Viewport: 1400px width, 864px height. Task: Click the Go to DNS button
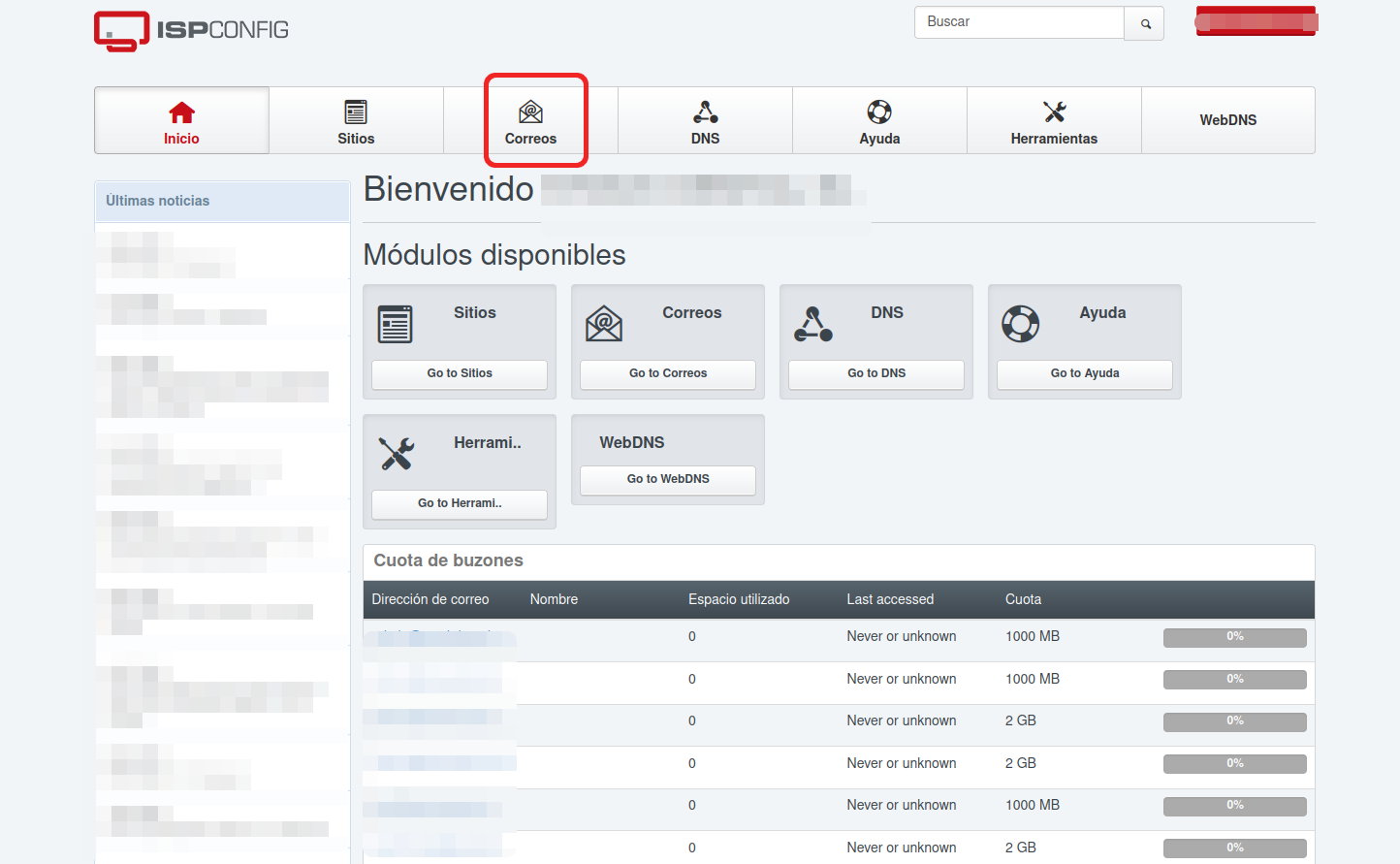876,373
